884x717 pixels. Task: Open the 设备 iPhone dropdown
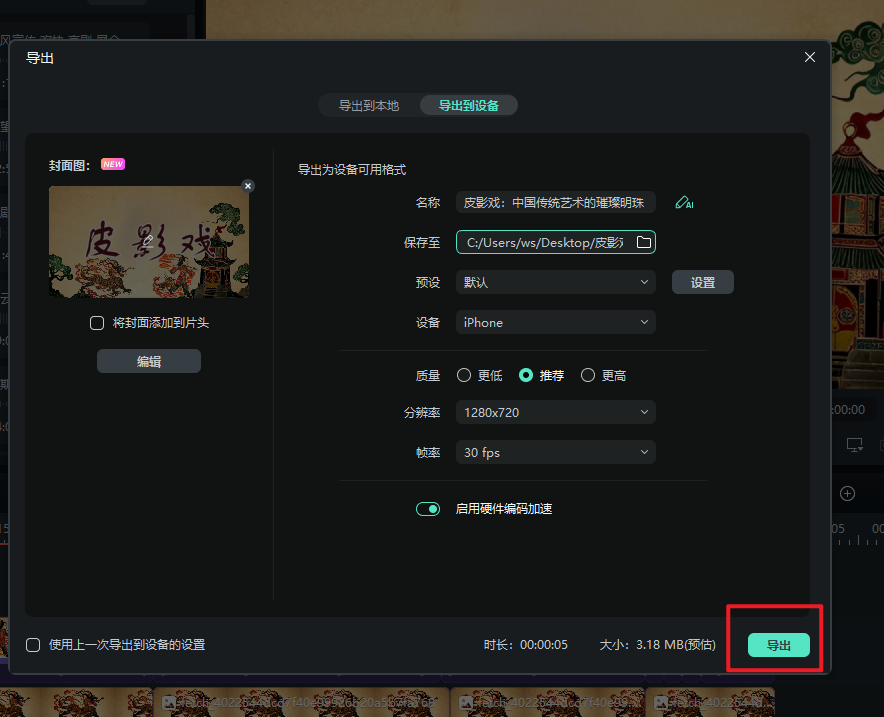click(555, 322)
